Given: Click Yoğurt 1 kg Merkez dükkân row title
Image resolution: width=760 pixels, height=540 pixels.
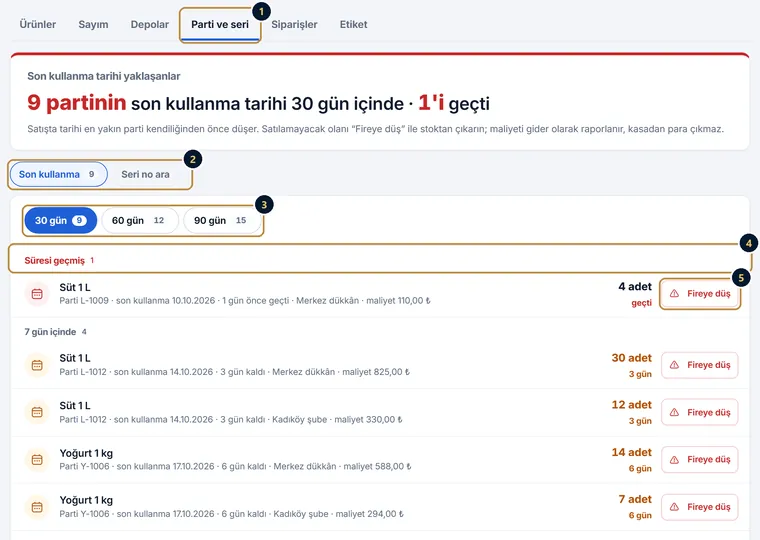Looking at the screenshot, I should coord(86,453).
